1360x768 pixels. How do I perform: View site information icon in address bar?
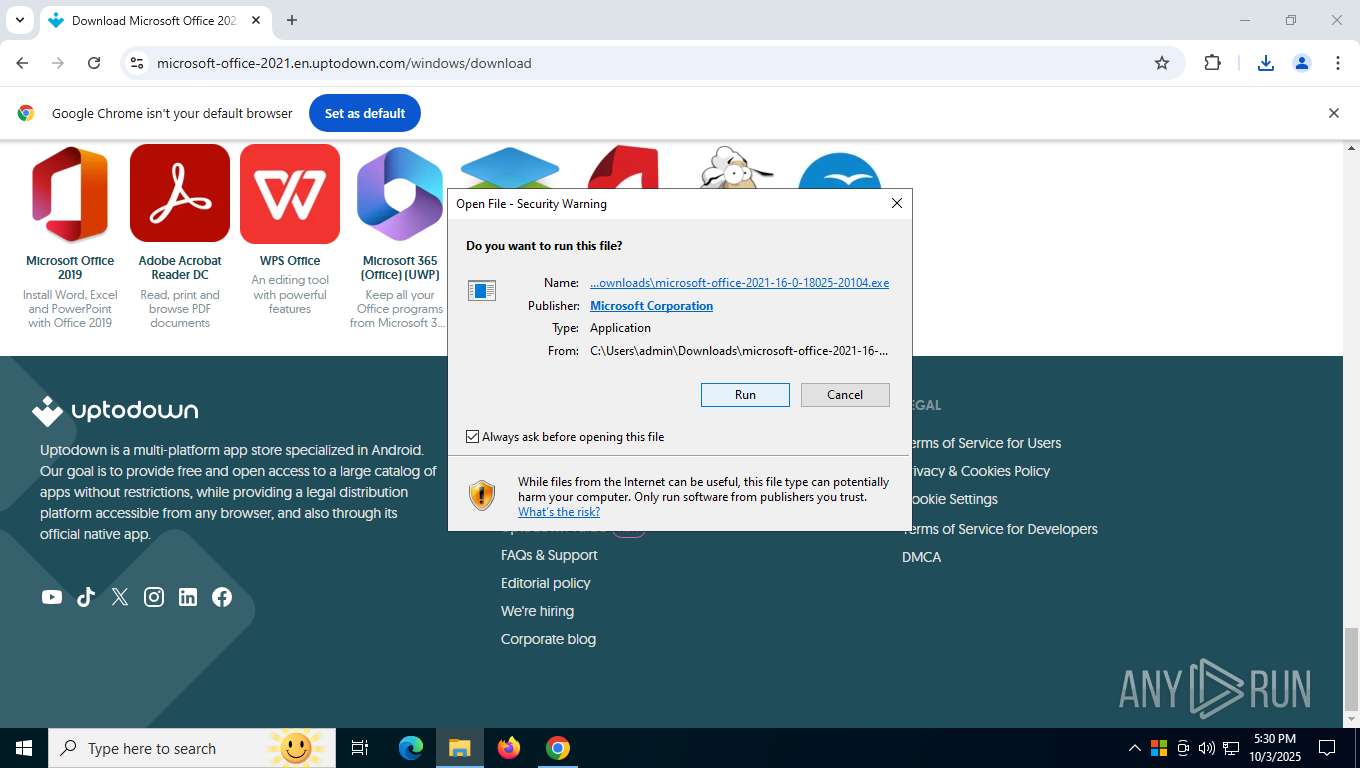(137, 63)
